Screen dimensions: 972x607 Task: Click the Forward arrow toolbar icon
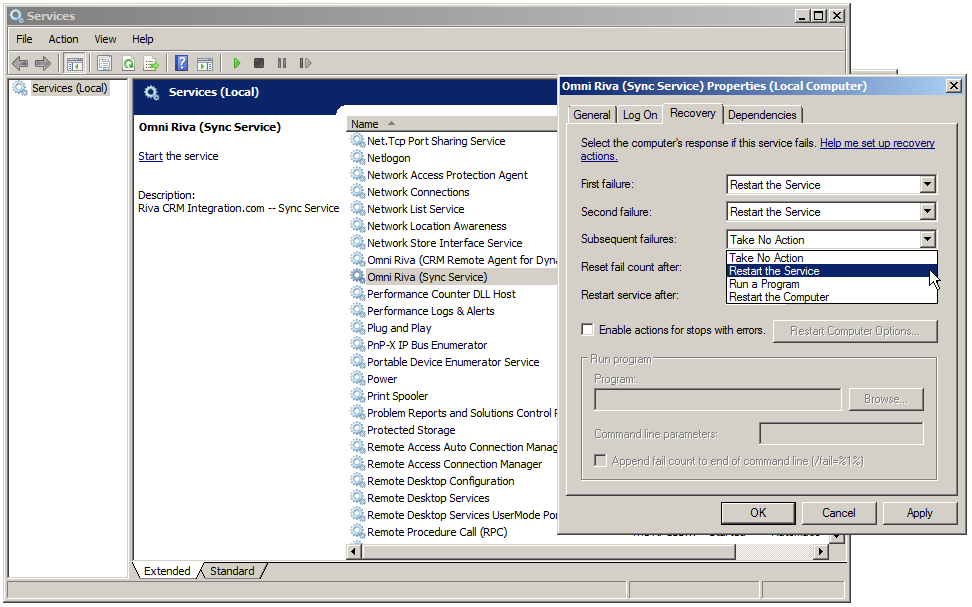(43, 63)
